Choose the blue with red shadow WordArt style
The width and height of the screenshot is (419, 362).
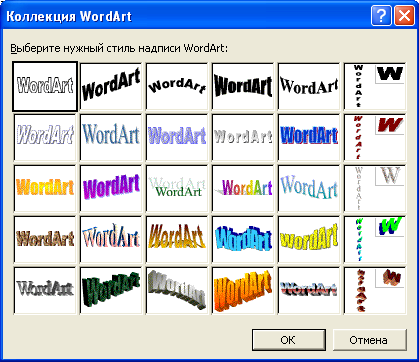coord(309,137)
